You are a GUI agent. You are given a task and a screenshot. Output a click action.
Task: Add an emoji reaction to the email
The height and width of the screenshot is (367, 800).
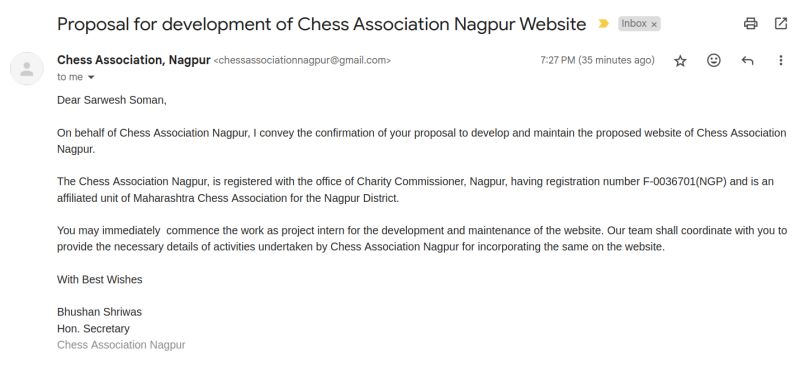[x=714, y=61]
